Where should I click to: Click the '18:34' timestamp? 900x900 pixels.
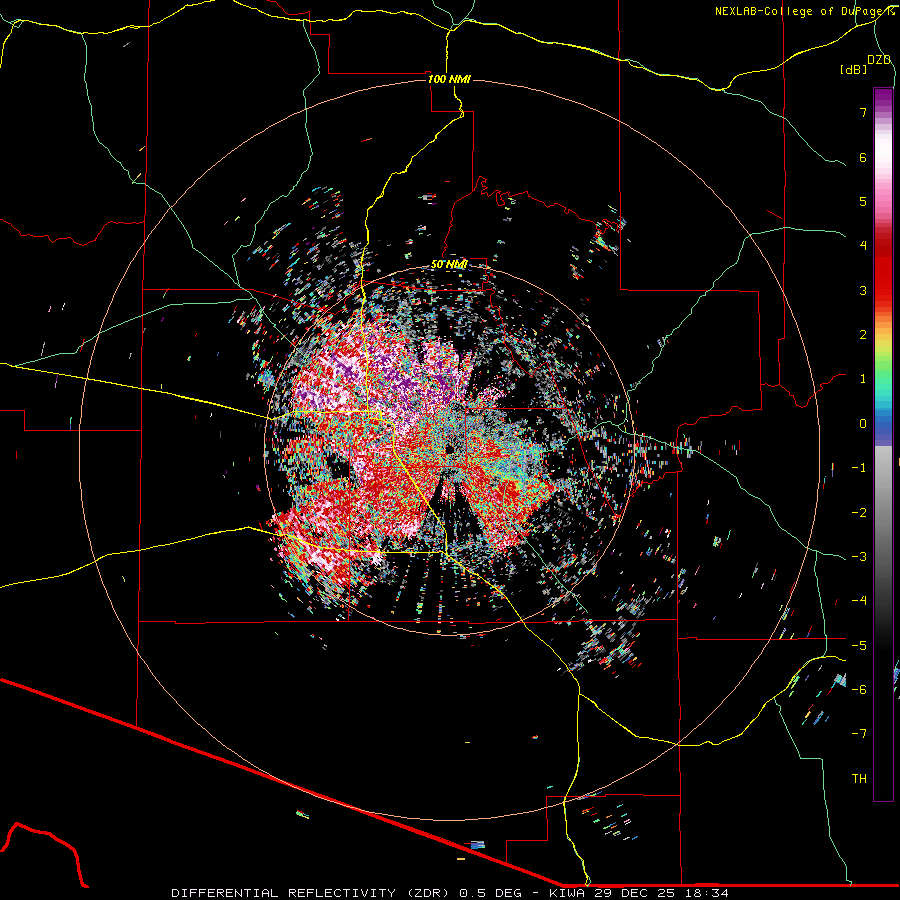pyautogui.click(x=707, y=893)
